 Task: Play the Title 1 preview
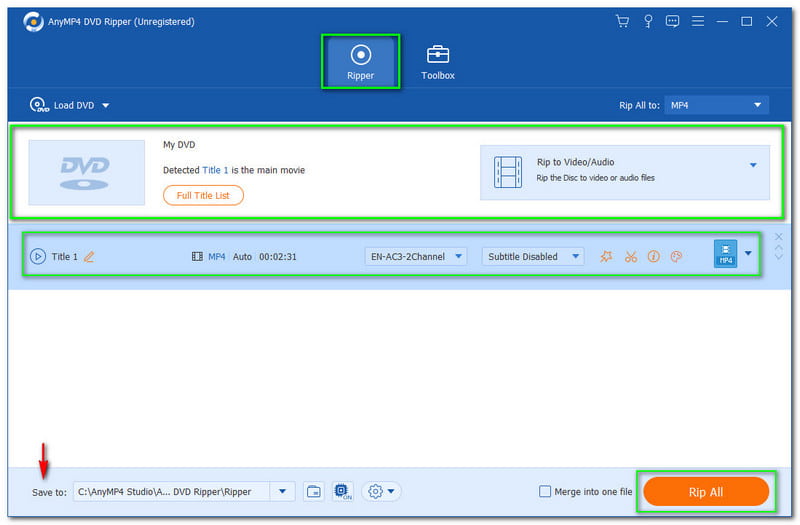coord(38,256)
